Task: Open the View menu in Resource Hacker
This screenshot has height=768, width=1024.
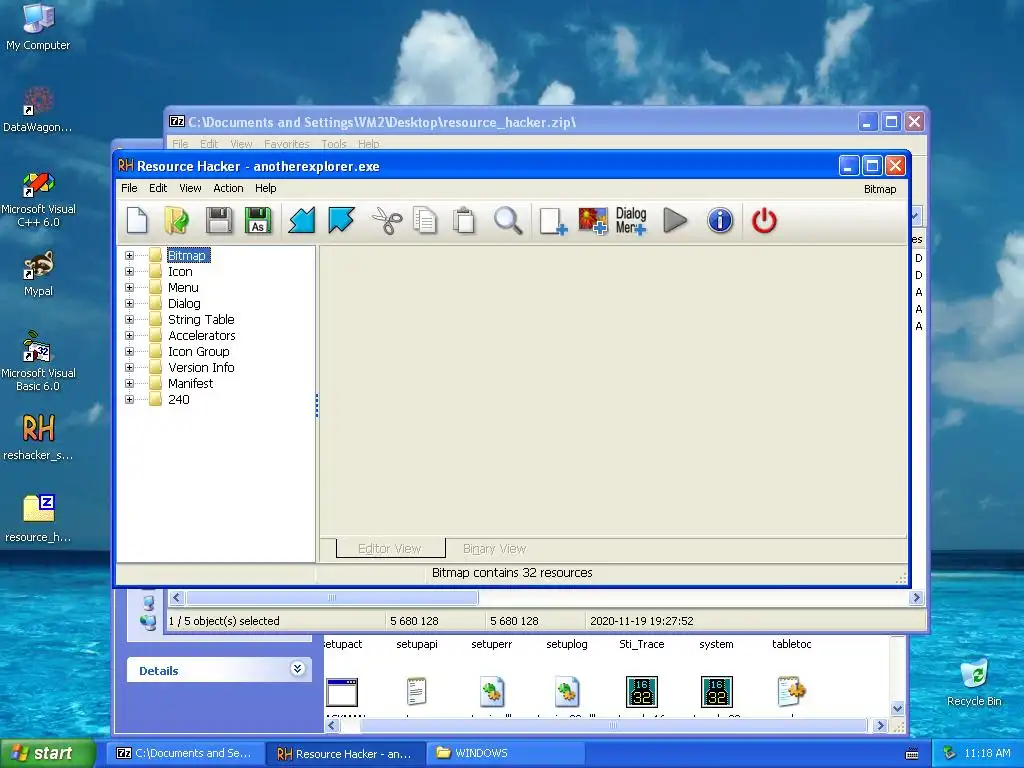Action: point(190,188)
